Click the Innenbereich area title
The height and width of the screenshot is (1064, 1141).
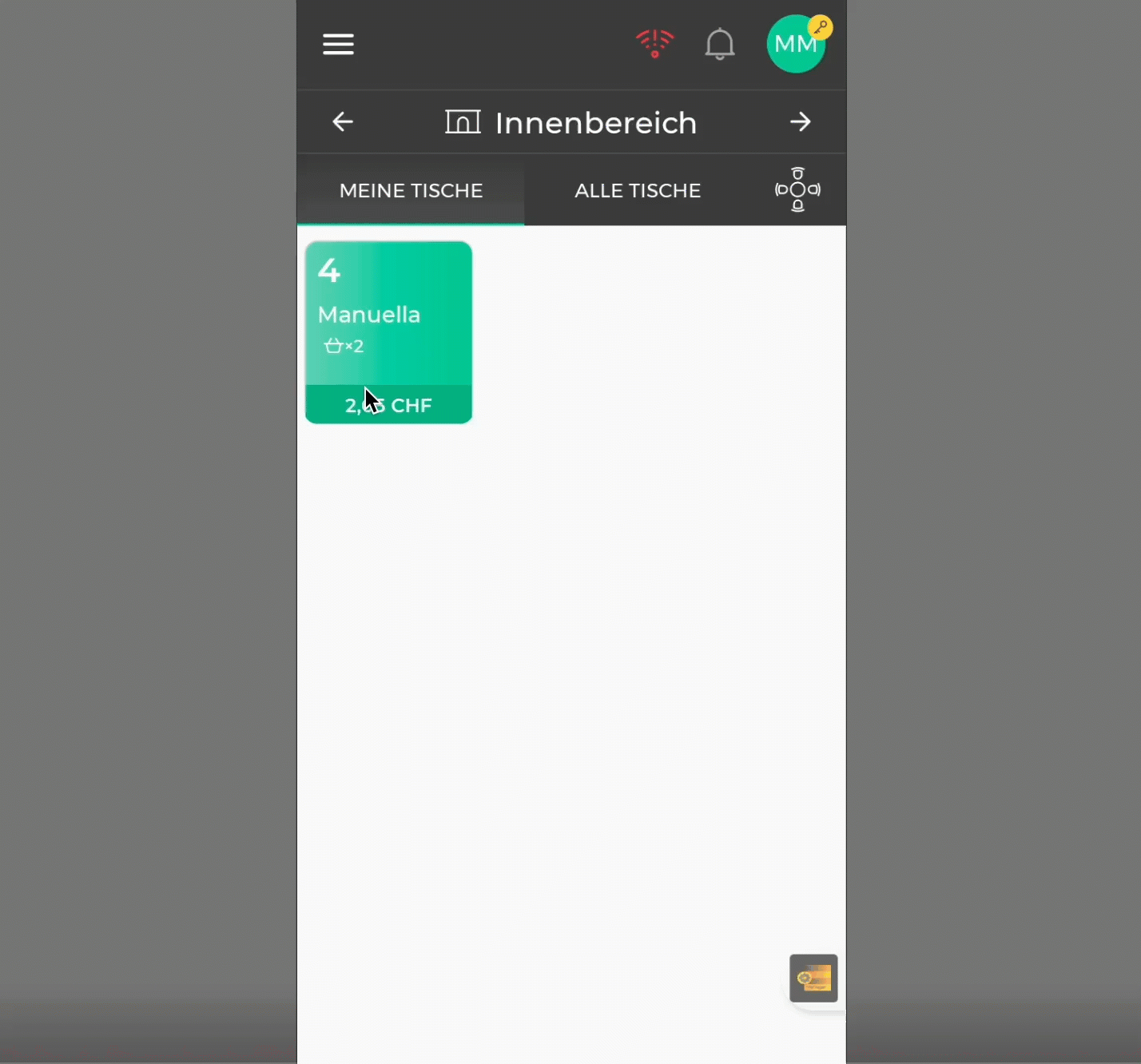coord(595,123)
